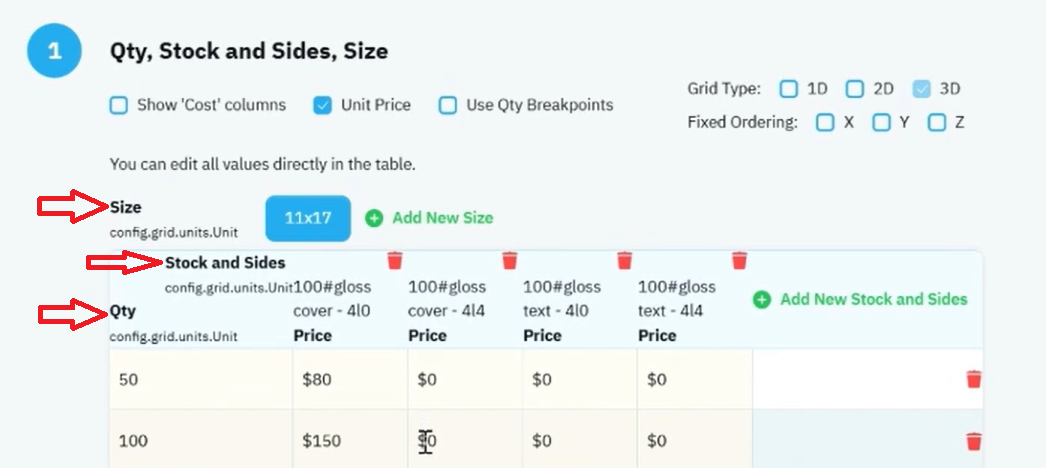Toggle Fixed Ordering X checkbox

[x=825, y=123]
